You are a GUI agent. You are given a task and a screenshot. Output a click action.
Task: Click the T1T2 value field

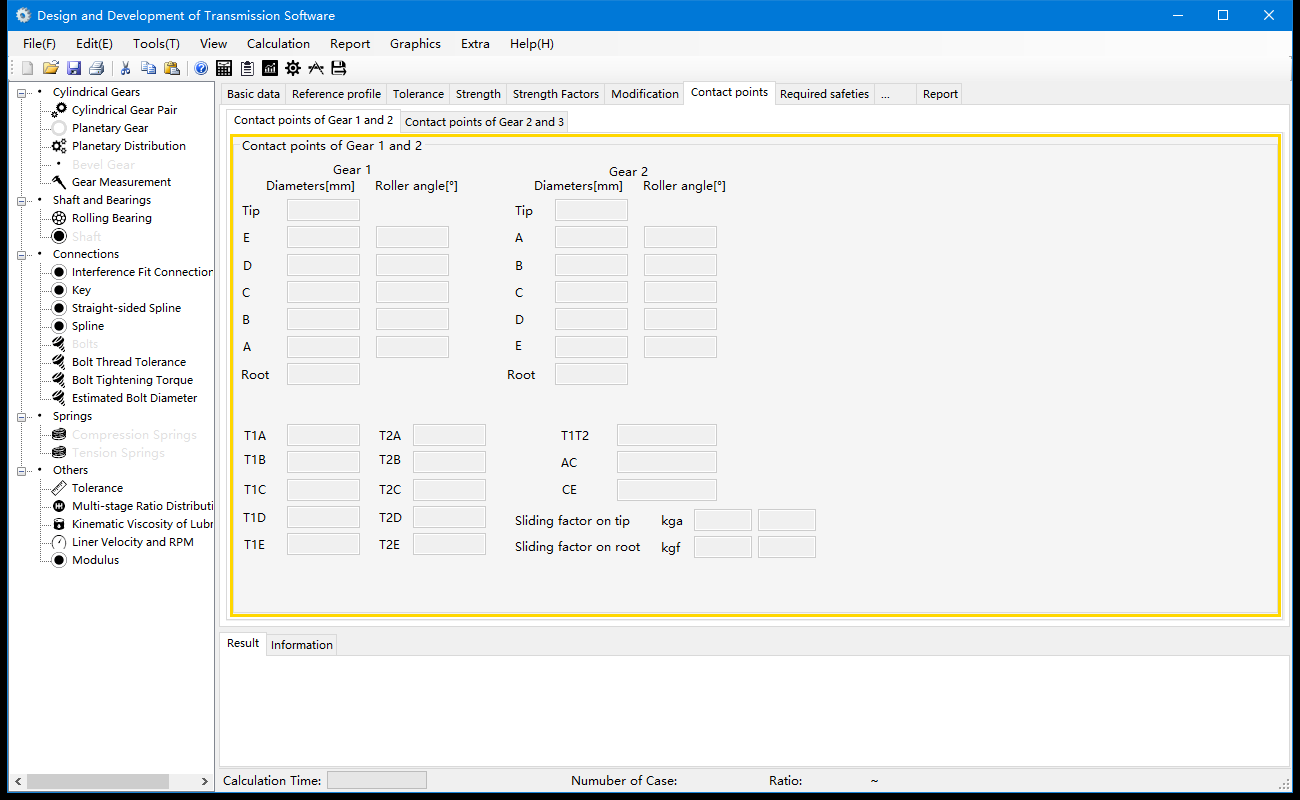[666, 435]
